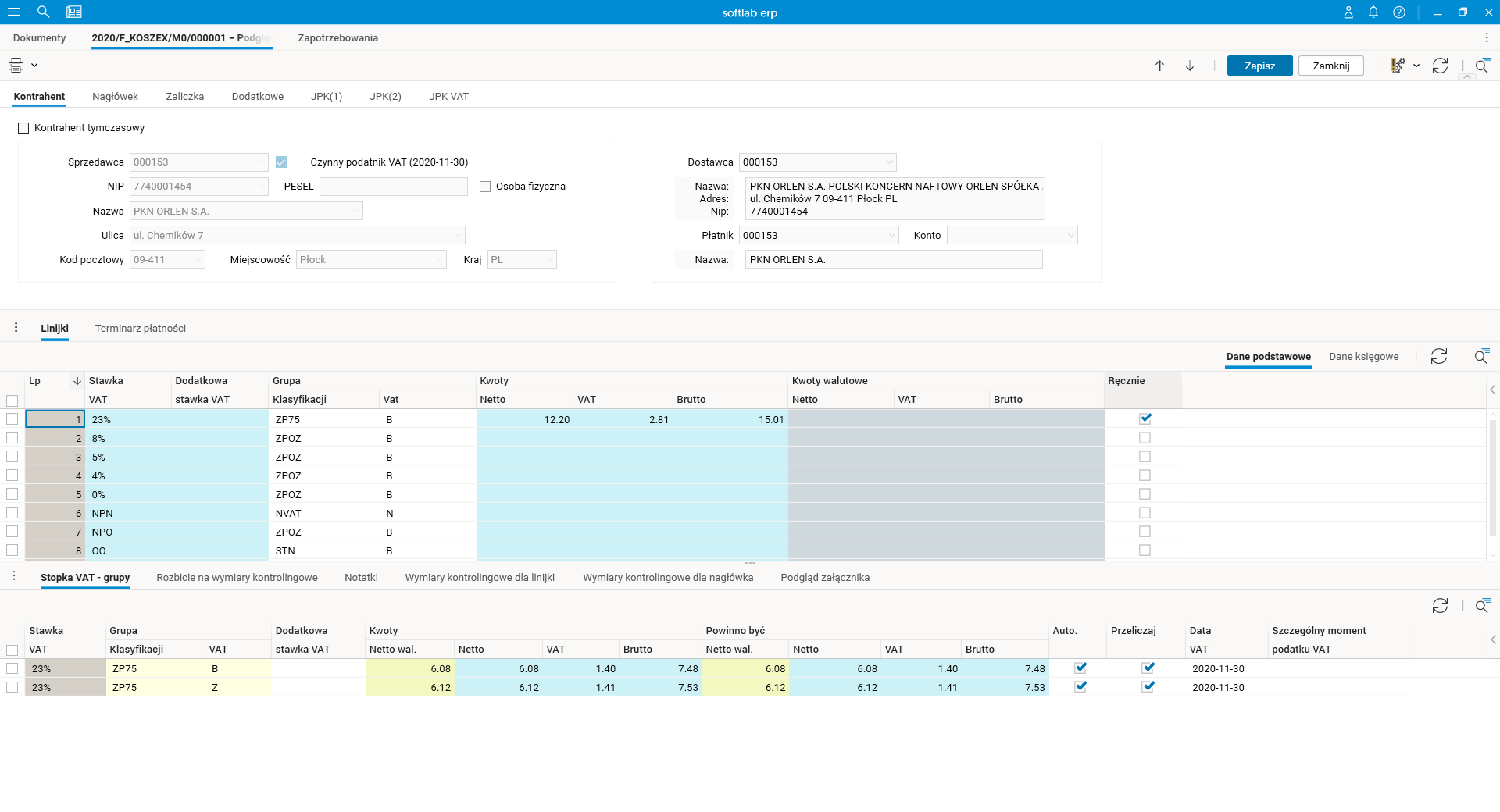Open the tab bar three-dot overflow menu

tap(1486, 37)
